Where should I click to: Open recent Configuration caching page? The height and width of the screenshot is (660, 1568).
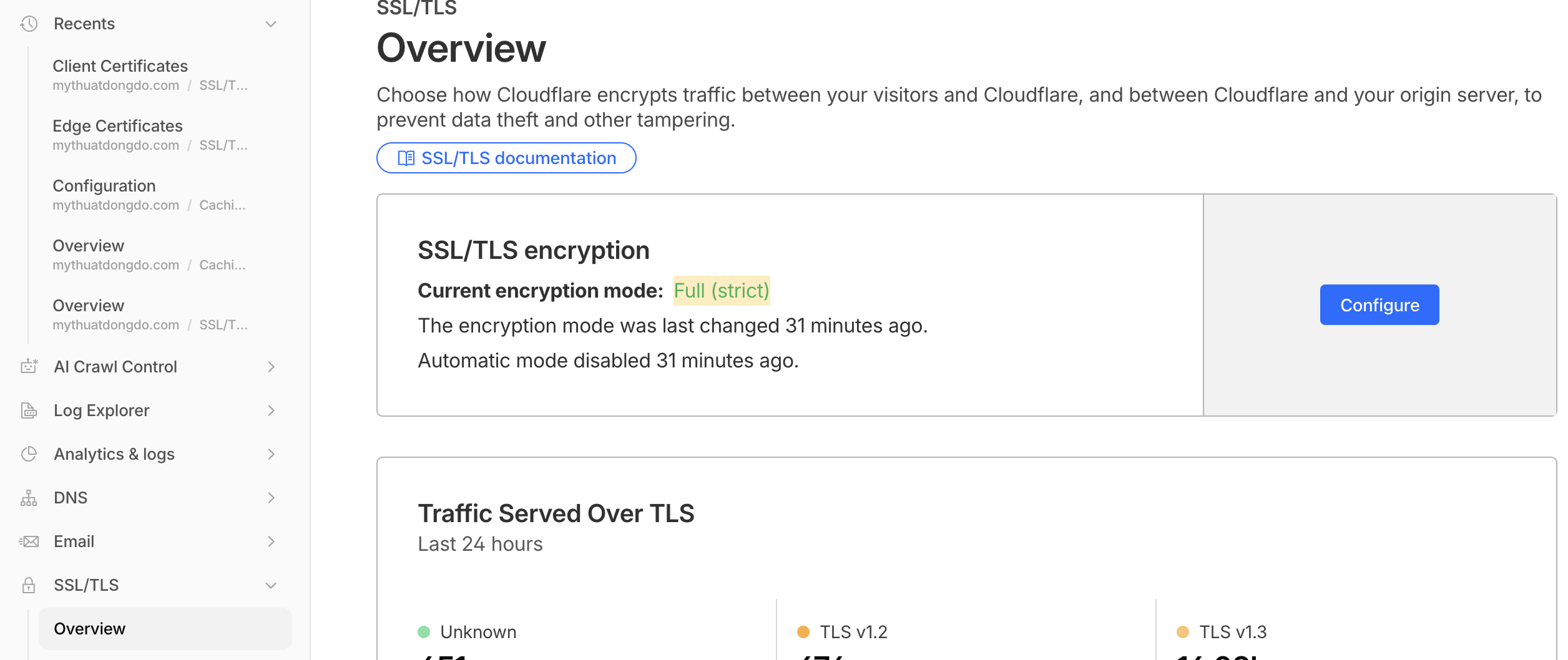(104, 186)
